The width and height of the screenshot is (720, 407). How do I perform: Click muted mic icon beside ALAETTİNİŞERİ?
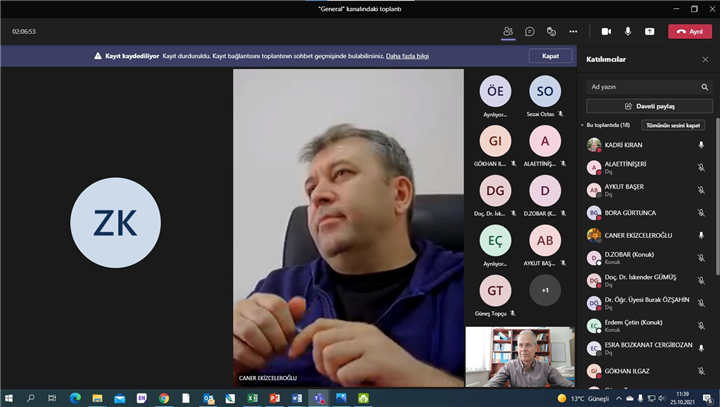point(701,167)
